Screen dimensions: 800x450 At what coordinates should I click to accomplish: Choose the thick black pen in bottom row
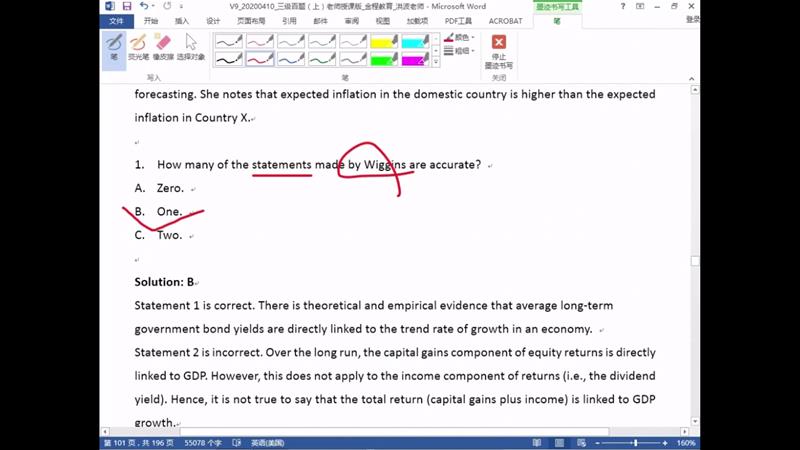pyautogui.click(x=229, y=59)
